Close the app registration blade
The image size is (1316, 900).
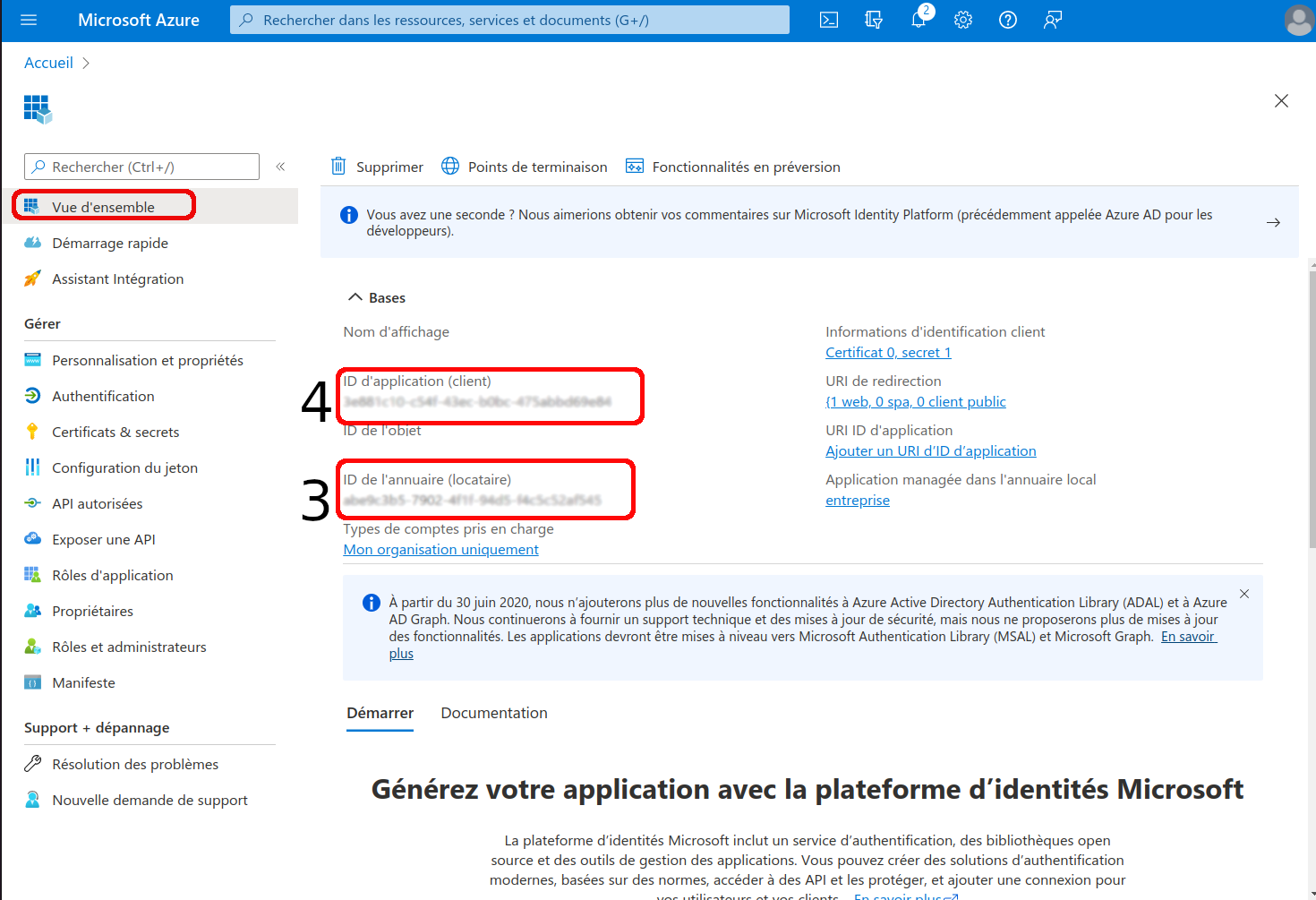pos(1281,100)
